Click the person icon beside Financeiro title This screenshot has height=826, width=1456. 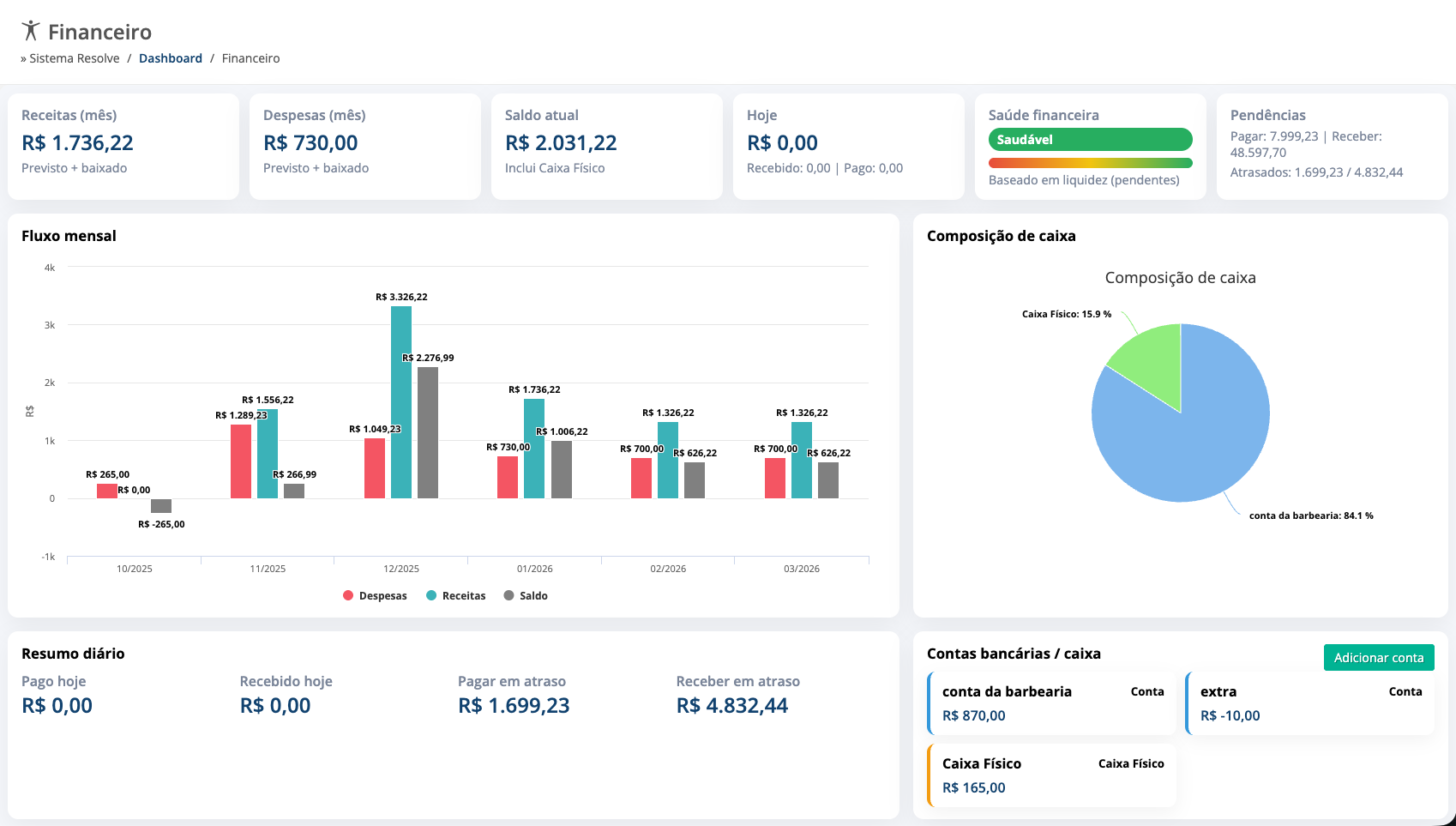coord(32,31)
